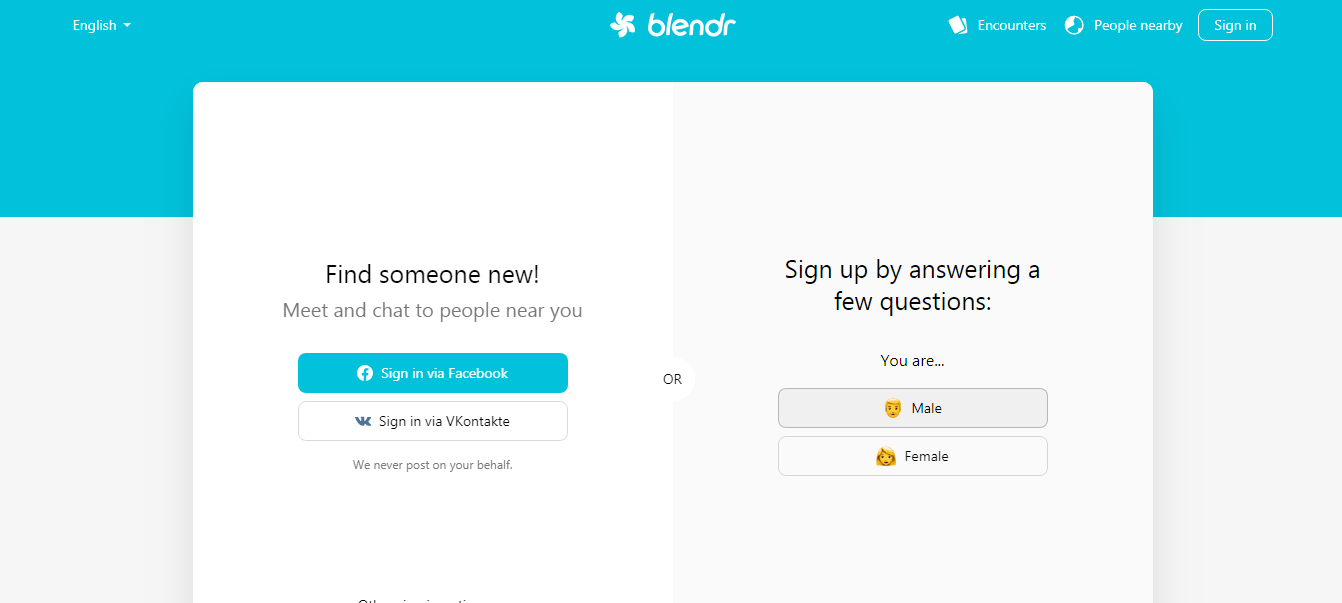
Task: Click the VK icon on the VKontakte button
Action: 363,421
